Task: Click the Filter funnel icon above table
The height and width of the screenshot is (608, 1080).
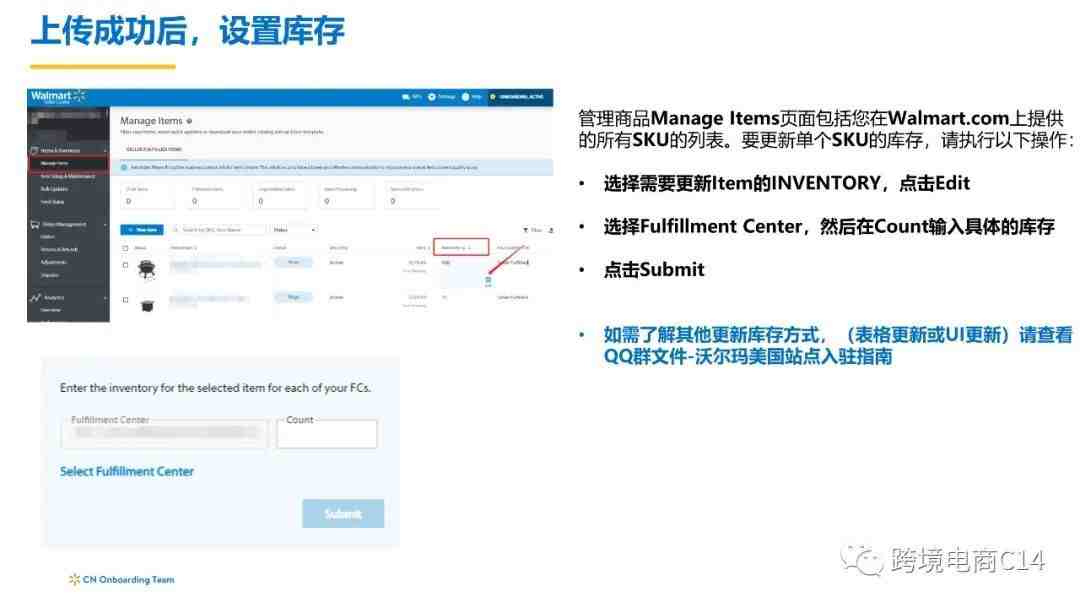Action: [526, 230]
